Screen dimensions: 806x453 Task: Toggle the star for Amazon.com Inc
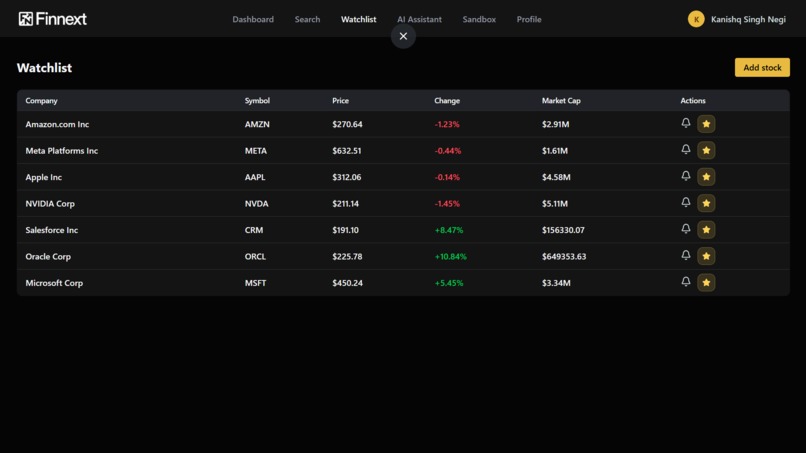tap(706, 124)
